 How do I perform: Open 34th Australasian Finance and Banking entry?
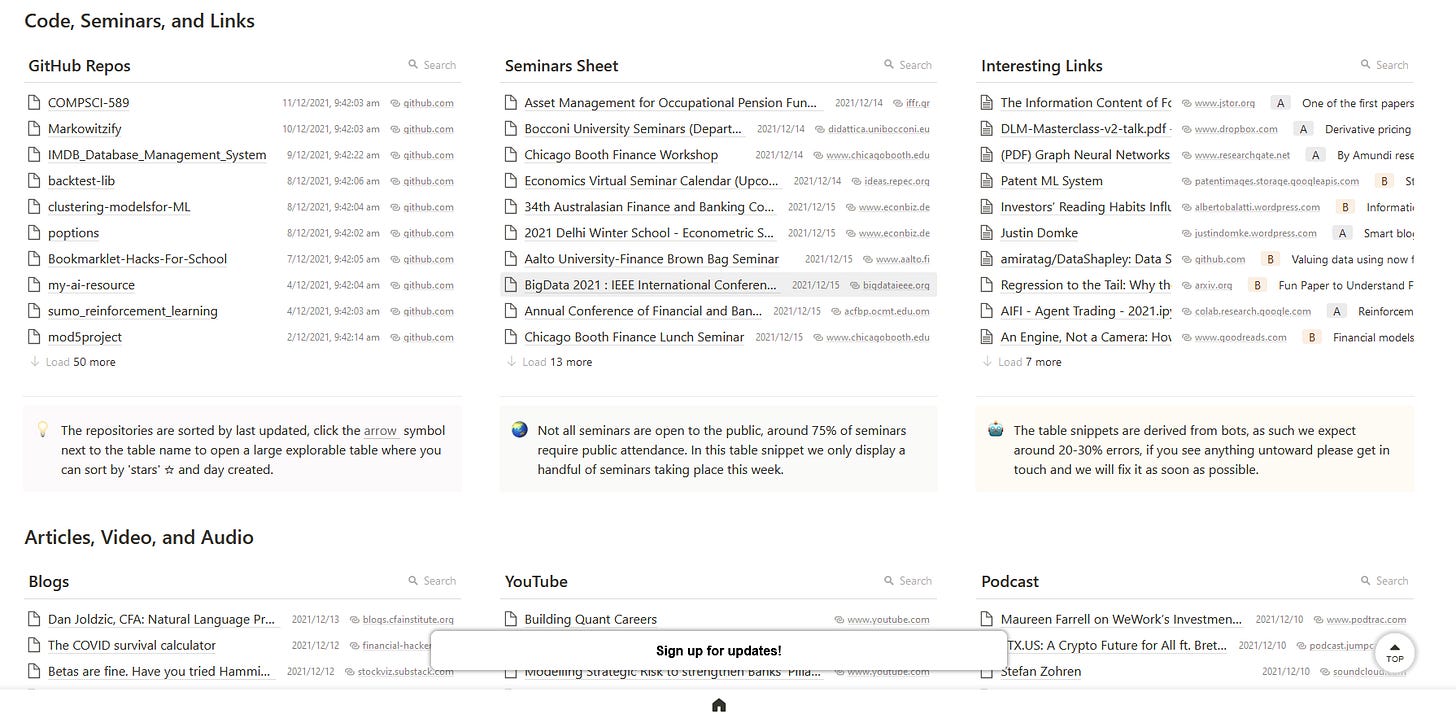coord(649,207)
